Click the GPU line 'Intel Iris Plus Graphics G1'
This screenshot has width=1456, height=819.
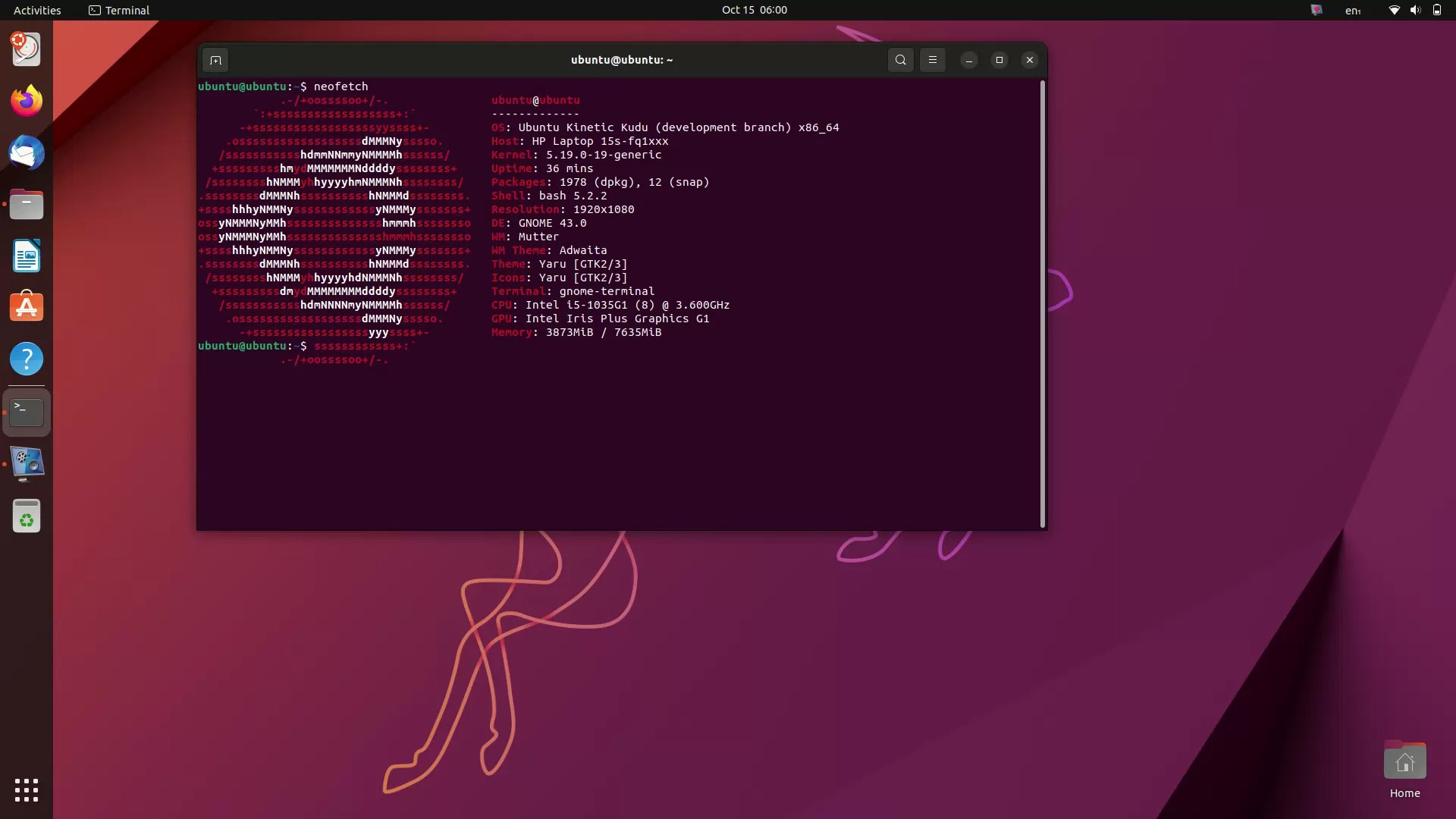(617, 318)
